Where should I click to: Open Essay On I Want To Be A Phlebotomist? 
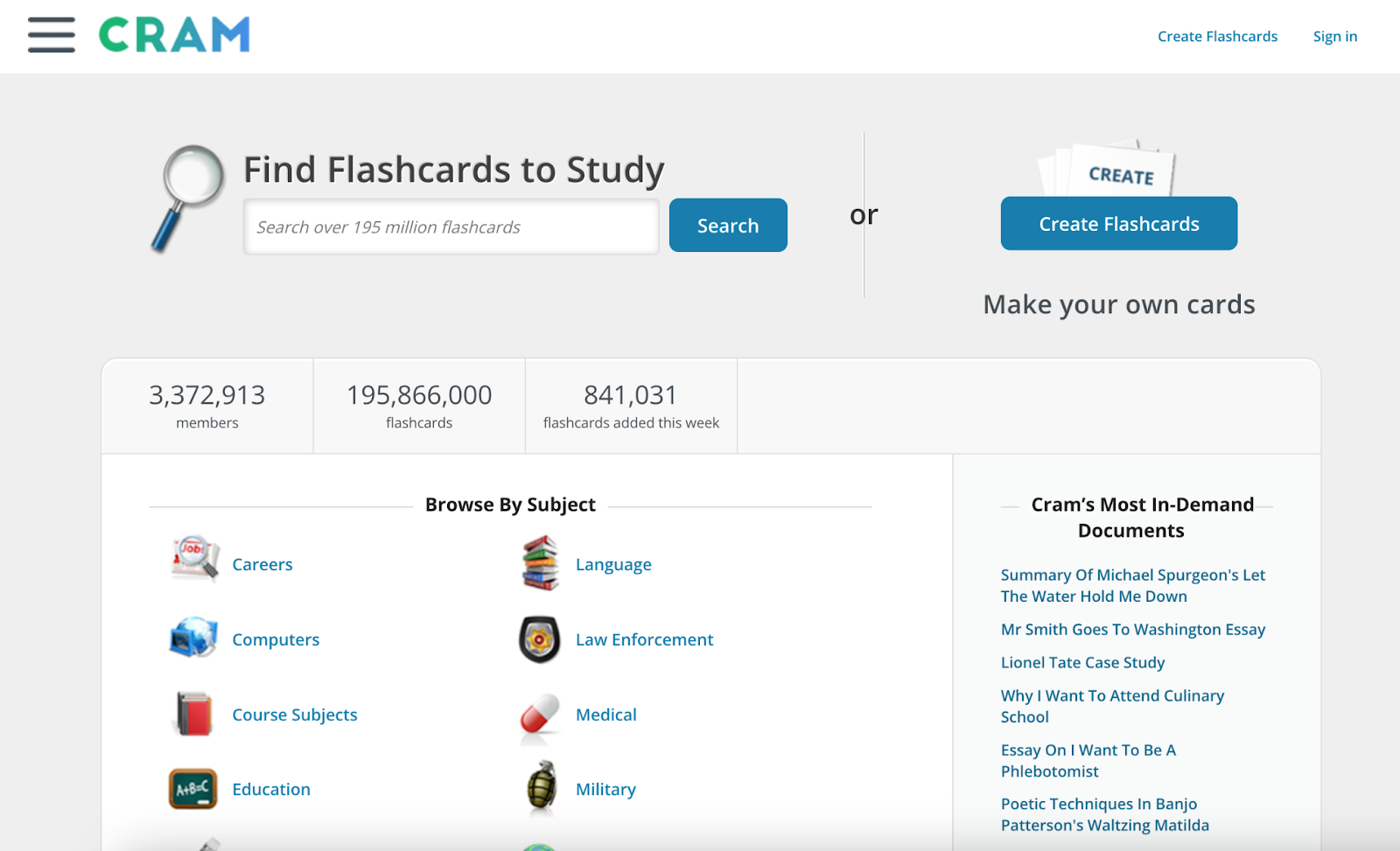[1088, 760]
